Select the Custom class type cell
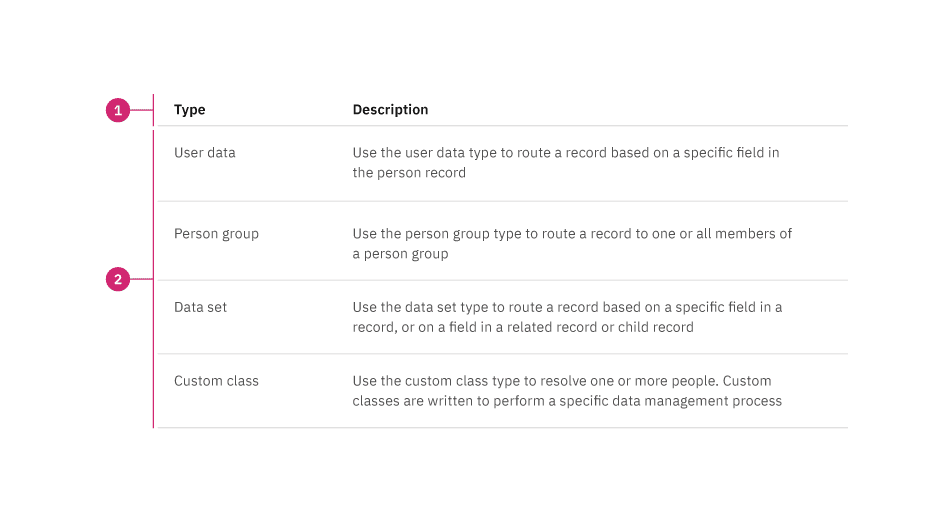Image resolution: width=928 pixels, height=522 pixels. 216,381
